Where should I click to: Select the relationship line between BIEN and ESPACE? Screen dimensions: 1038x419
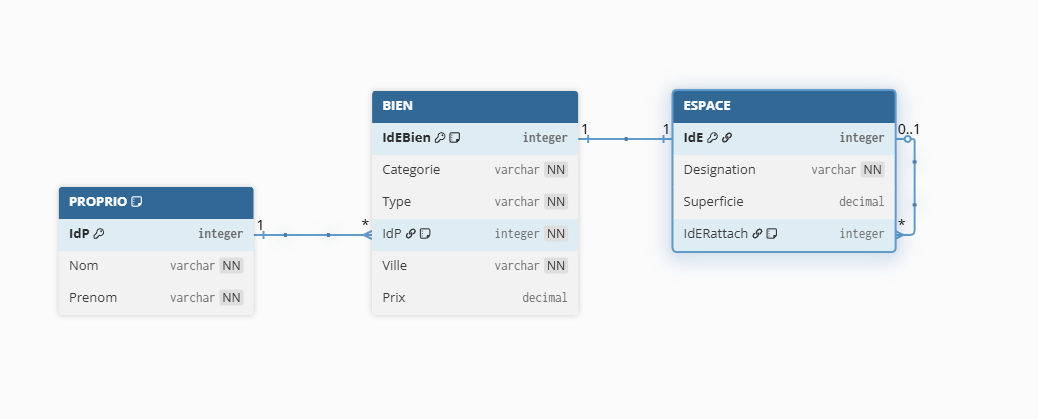point(626,139)
